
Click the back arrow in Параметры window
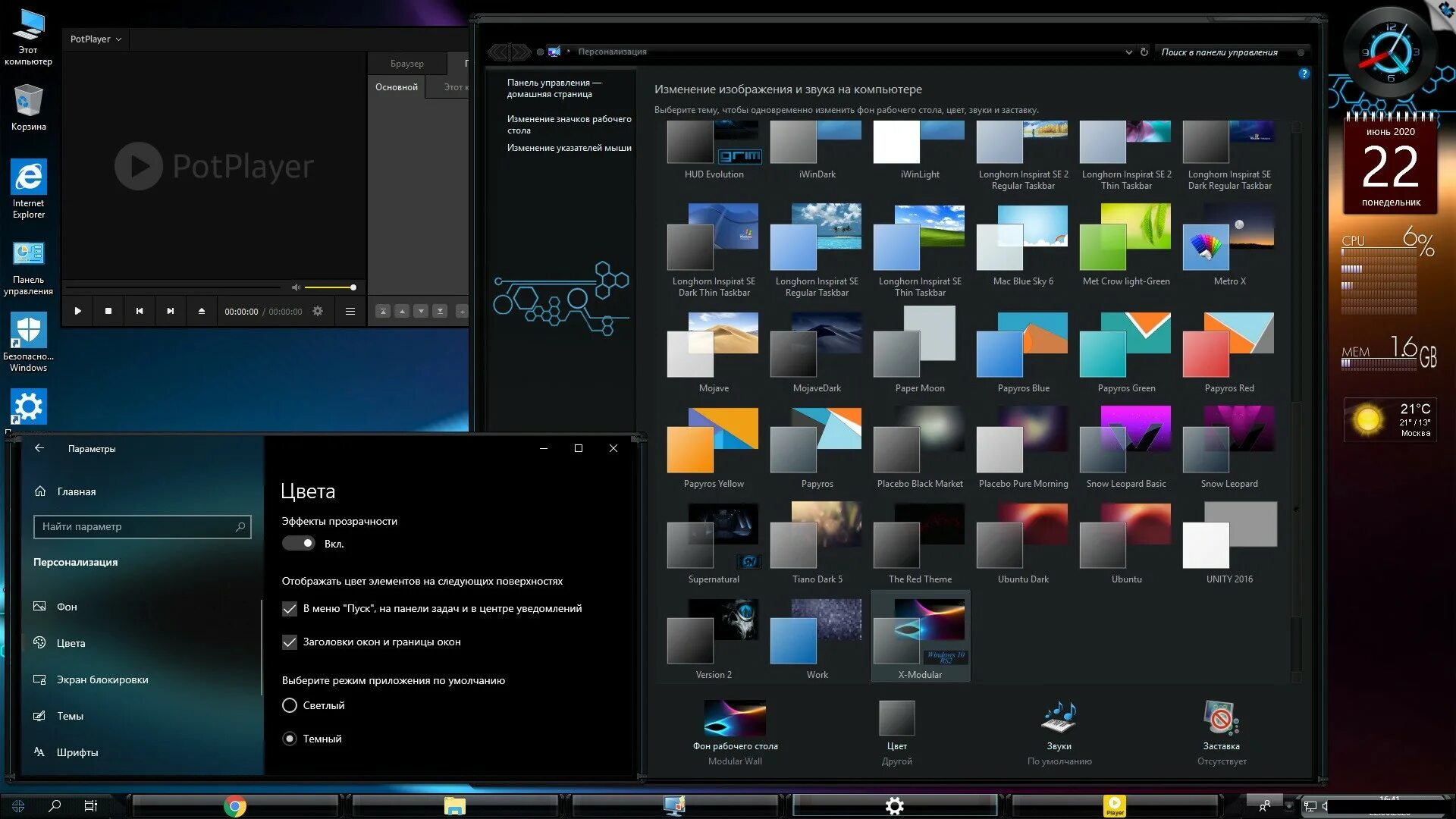tap(39, 448)
